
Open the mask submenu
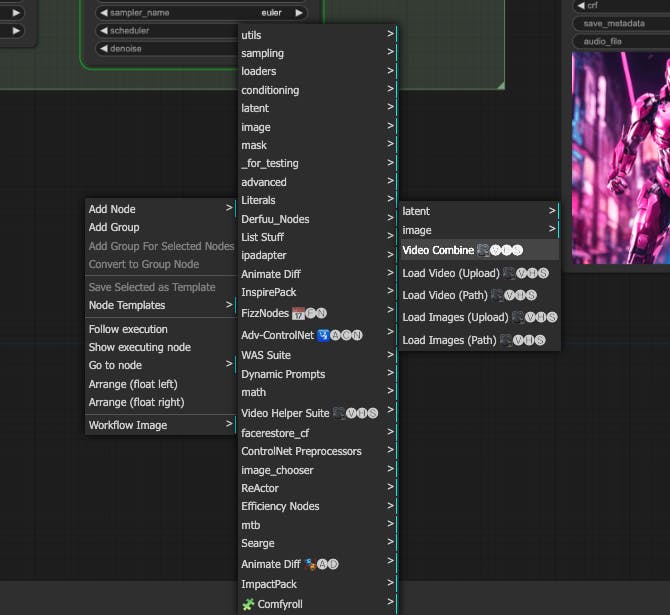coord(317,145)
